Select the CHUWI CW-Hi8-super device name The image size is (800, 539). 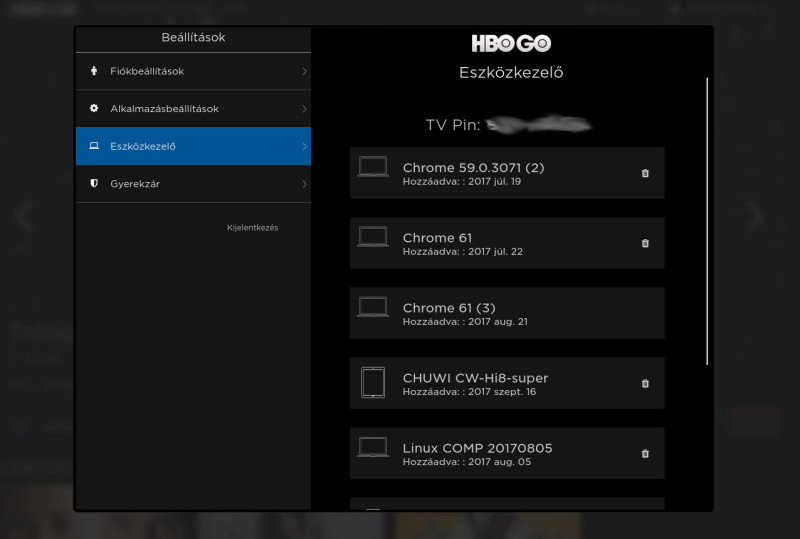476,378
